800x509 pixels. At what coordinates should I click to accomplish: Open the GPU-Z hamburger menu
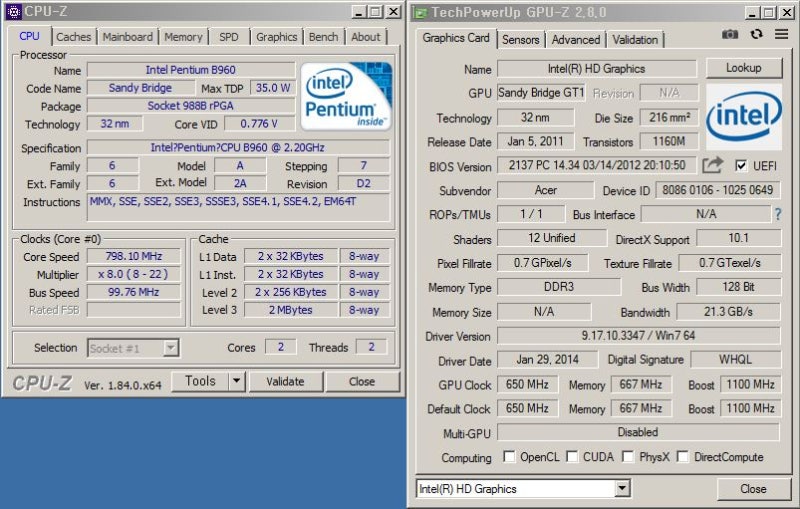(x=782, y=34)
